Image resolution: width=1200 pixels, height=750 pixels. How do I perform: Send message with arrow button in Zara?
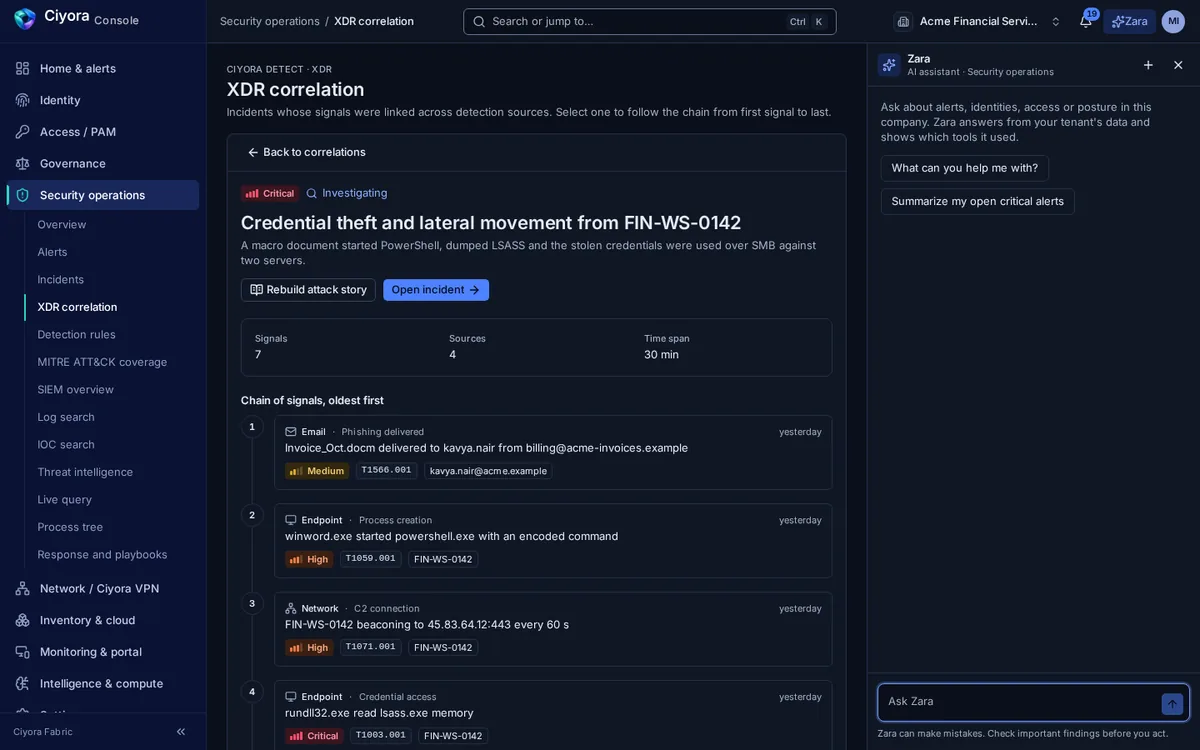point(1173,704)
